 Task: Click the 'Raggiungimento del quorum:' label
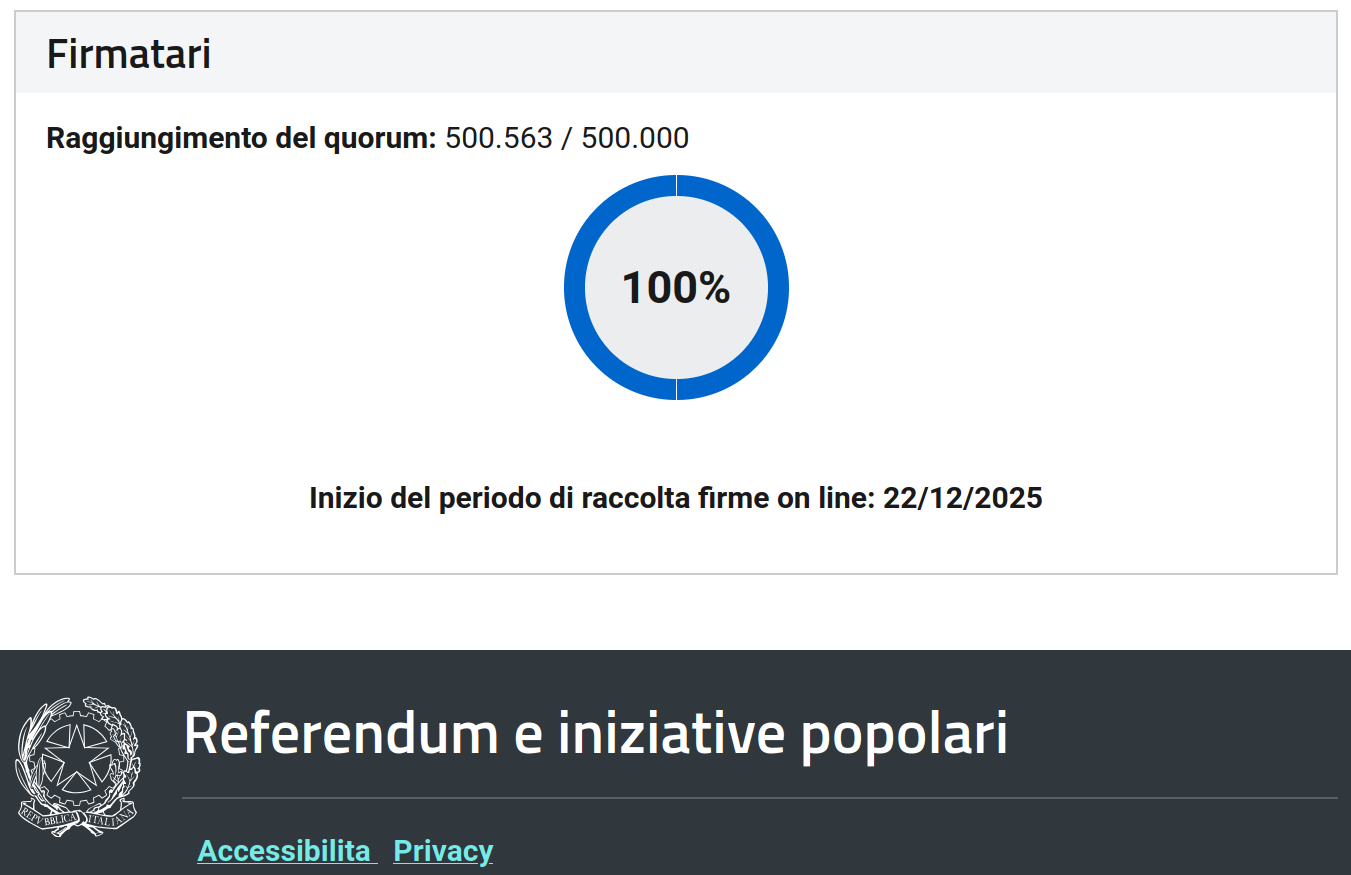(x=241, y=138)
